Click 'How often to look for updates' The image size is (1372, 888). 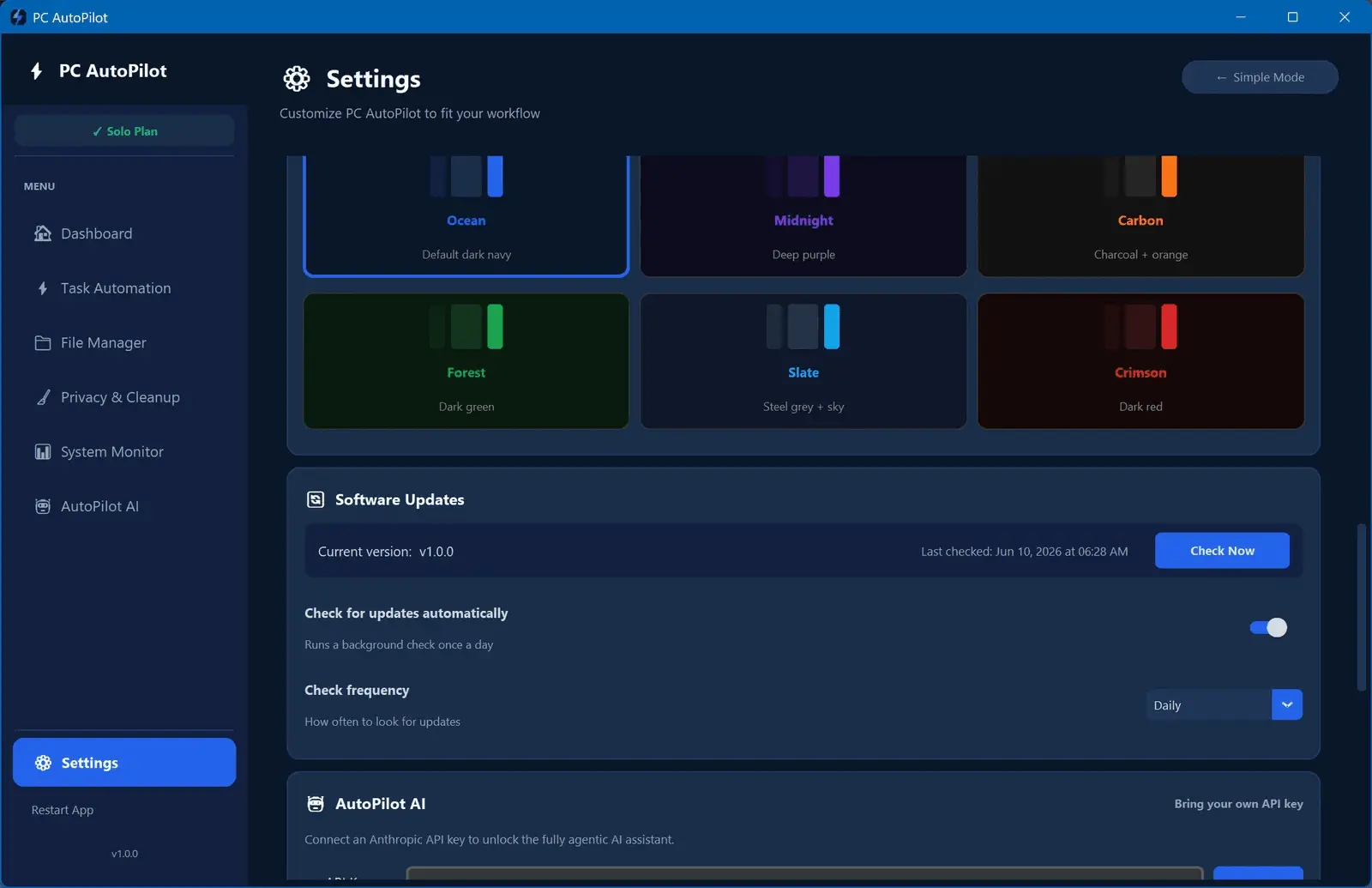pos(382,722)
